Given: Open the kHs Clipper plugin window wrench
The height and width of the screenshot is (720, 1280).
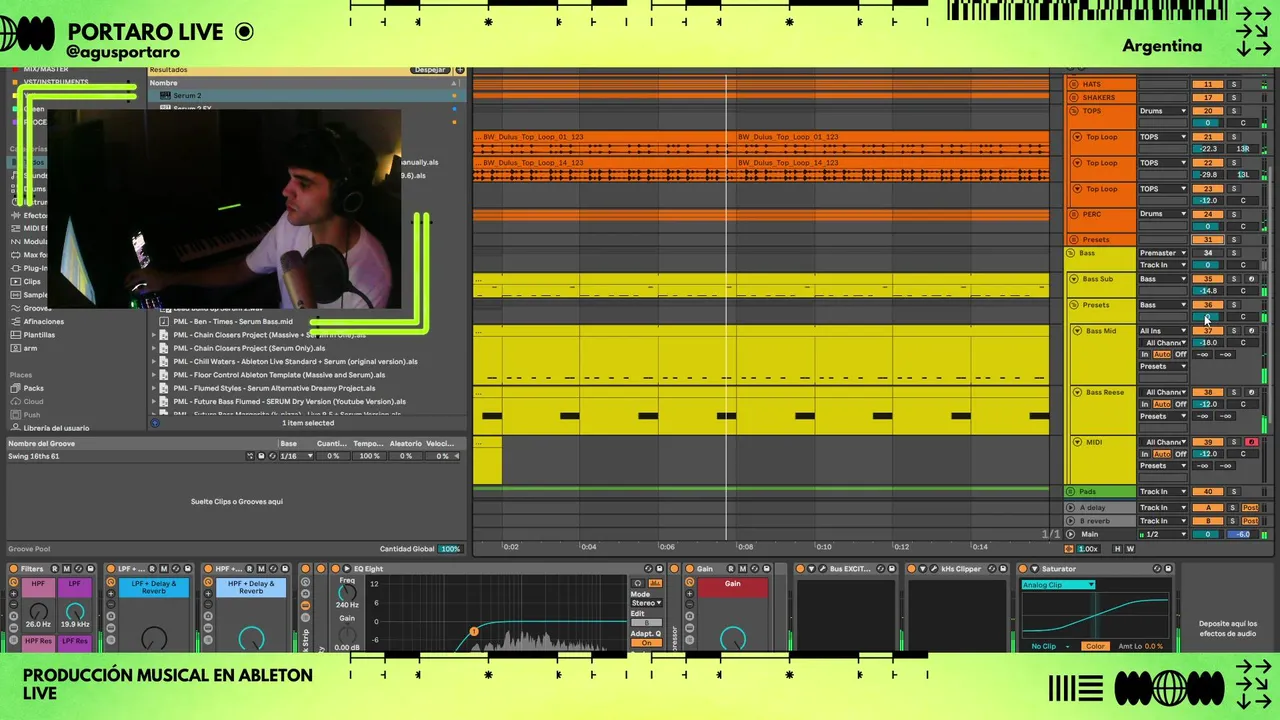Looking at the screenshot, I should pos(934,569).
